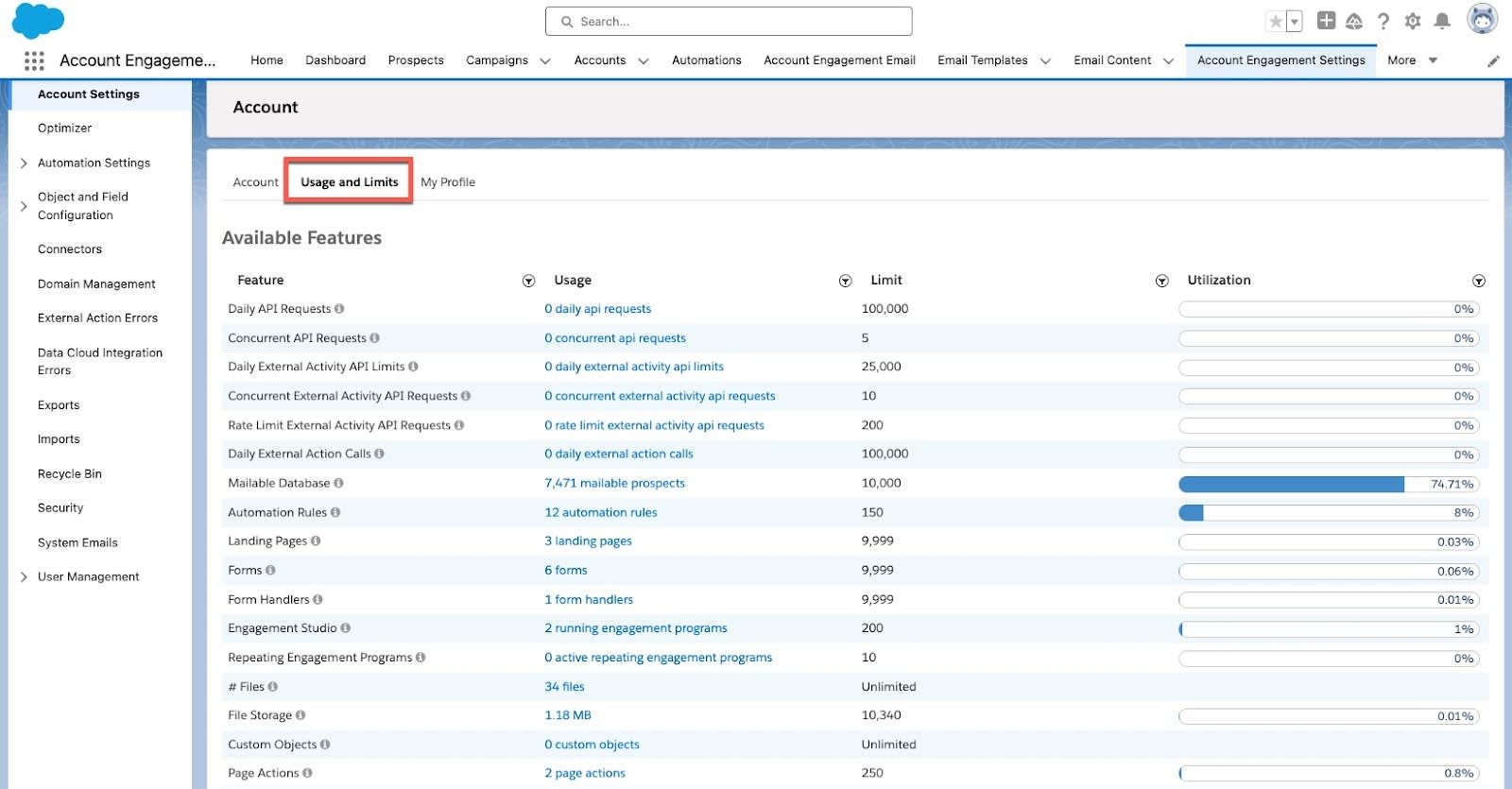The width and height of the screenshot is (1512, 789).
Task: Expand Email Content nav dropdown chevron
Action: tap(1168, 60)
